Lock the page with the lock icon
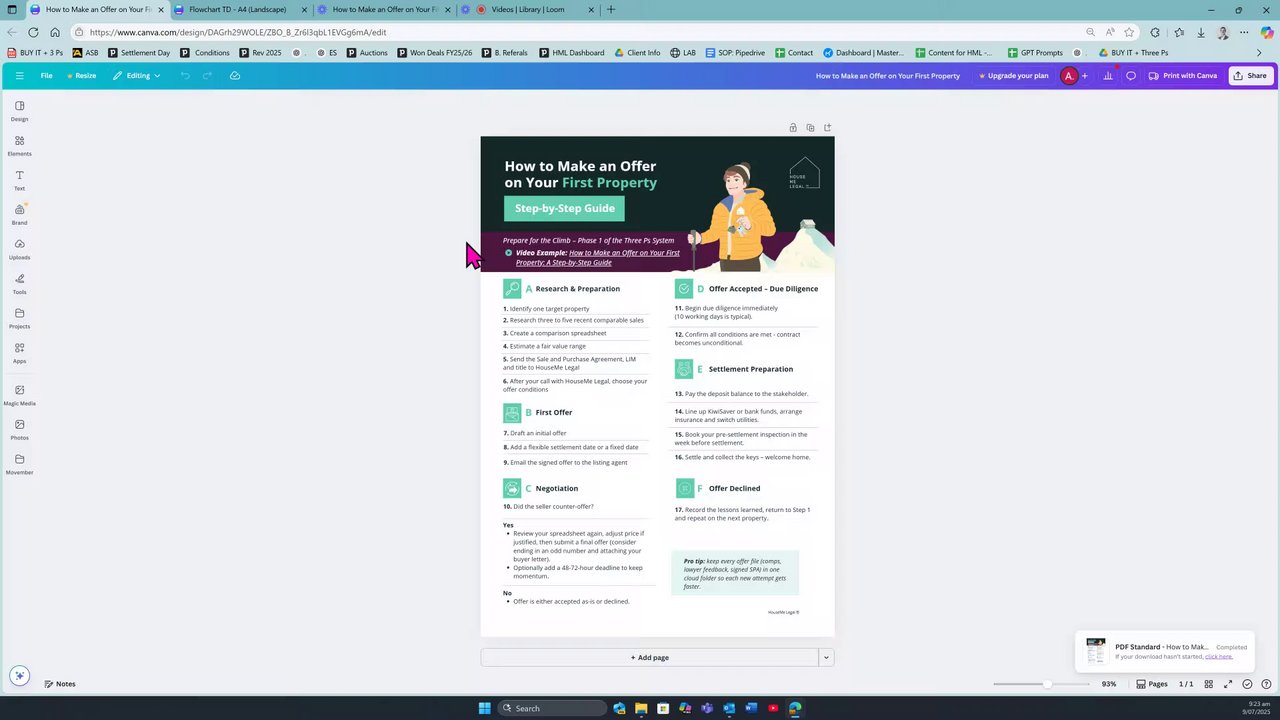1280x720 pixels. (x=793, y=128)
